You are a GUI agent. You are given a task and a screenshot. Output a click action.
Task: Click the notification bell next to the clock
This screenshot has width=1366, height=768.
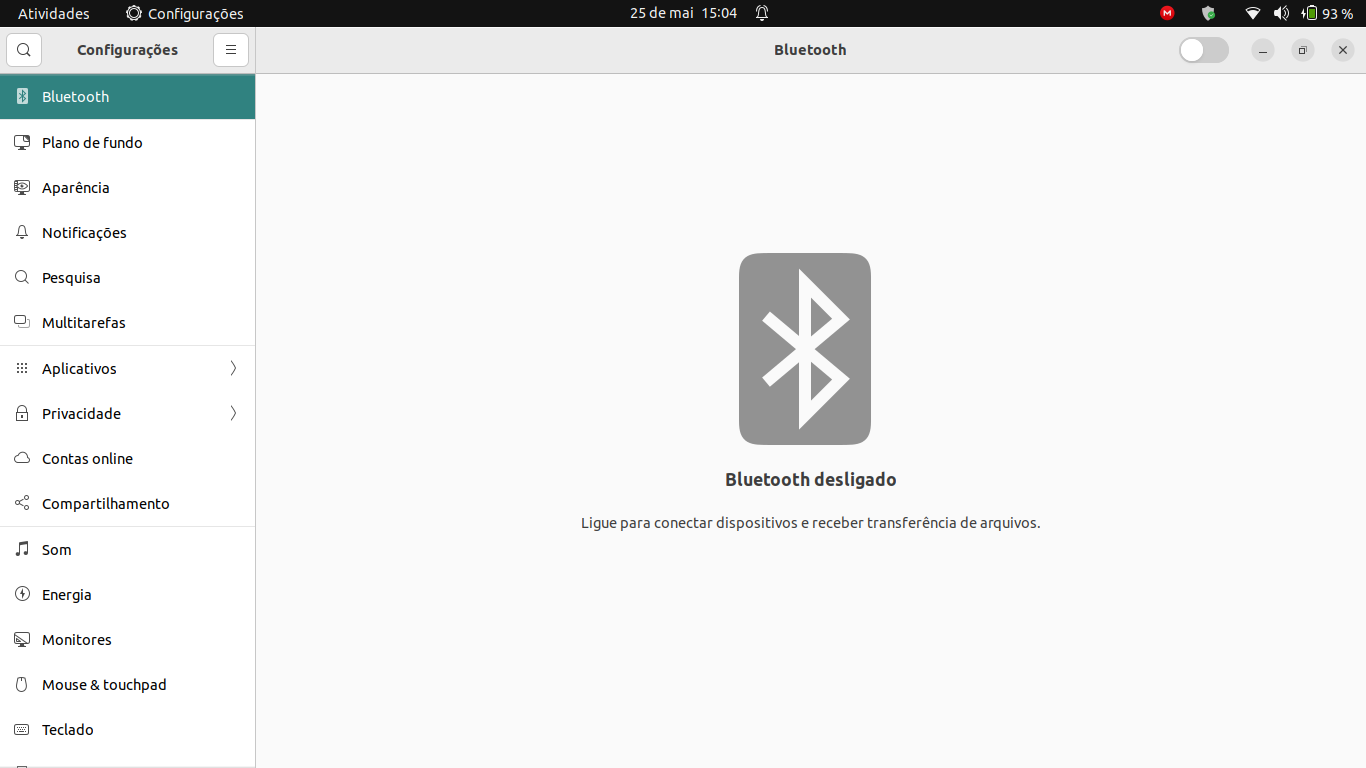pos(762,13)
